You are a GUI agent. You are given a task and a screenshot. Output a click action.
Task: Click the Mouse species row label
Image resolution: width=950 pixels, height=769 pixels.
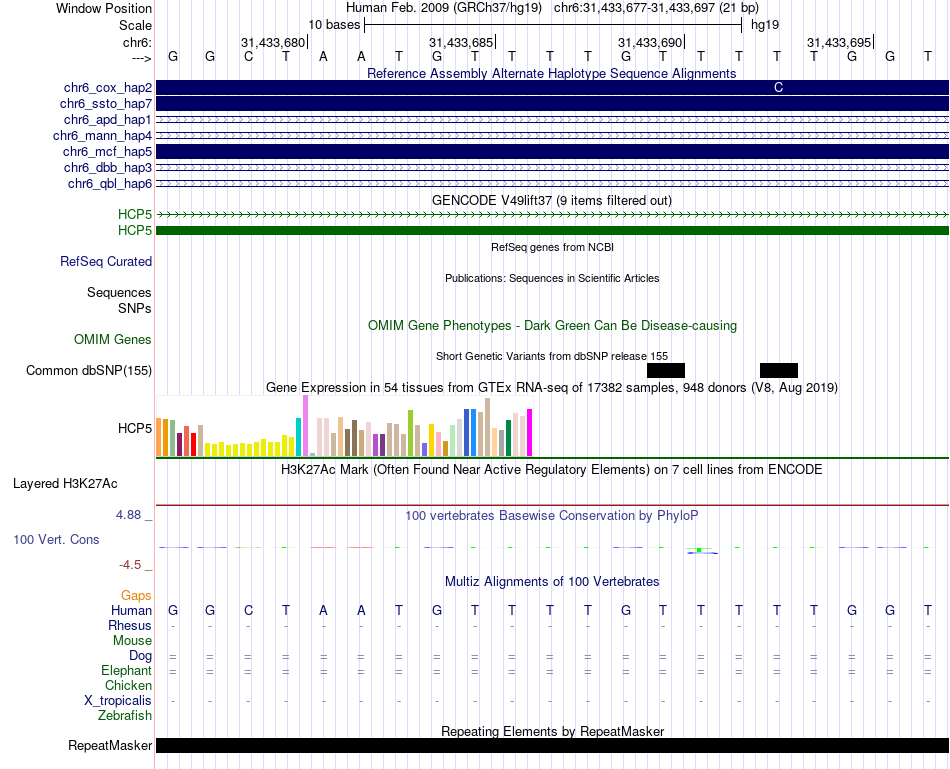[132, 641]
